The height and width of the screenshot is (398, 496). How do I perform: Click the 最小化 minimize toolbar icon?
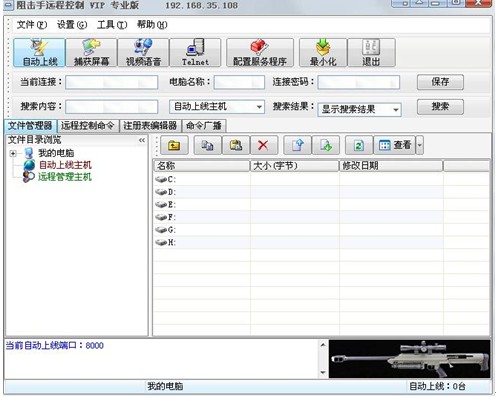click(x=323, y=53)
